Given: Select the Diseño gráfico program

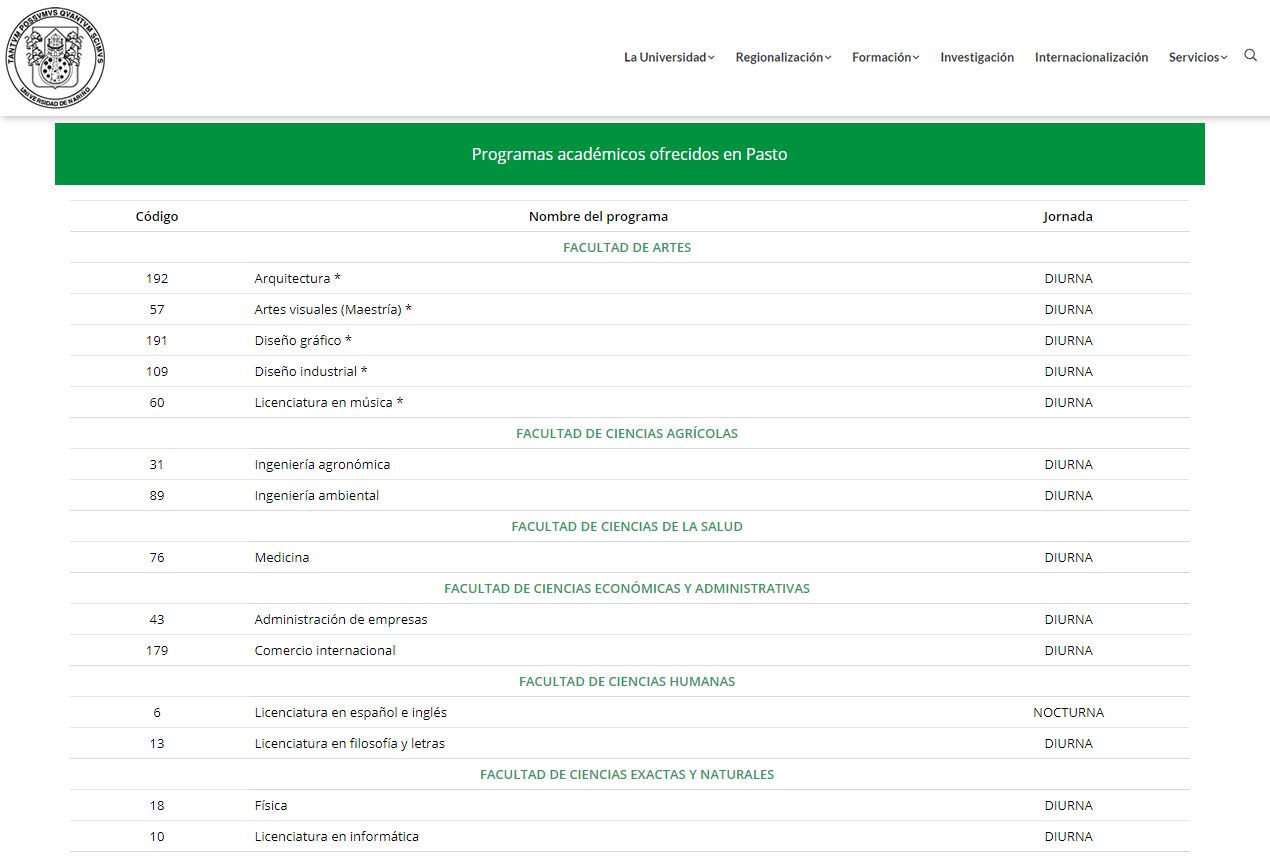Looking at the screenshot, I should [303, 340].
